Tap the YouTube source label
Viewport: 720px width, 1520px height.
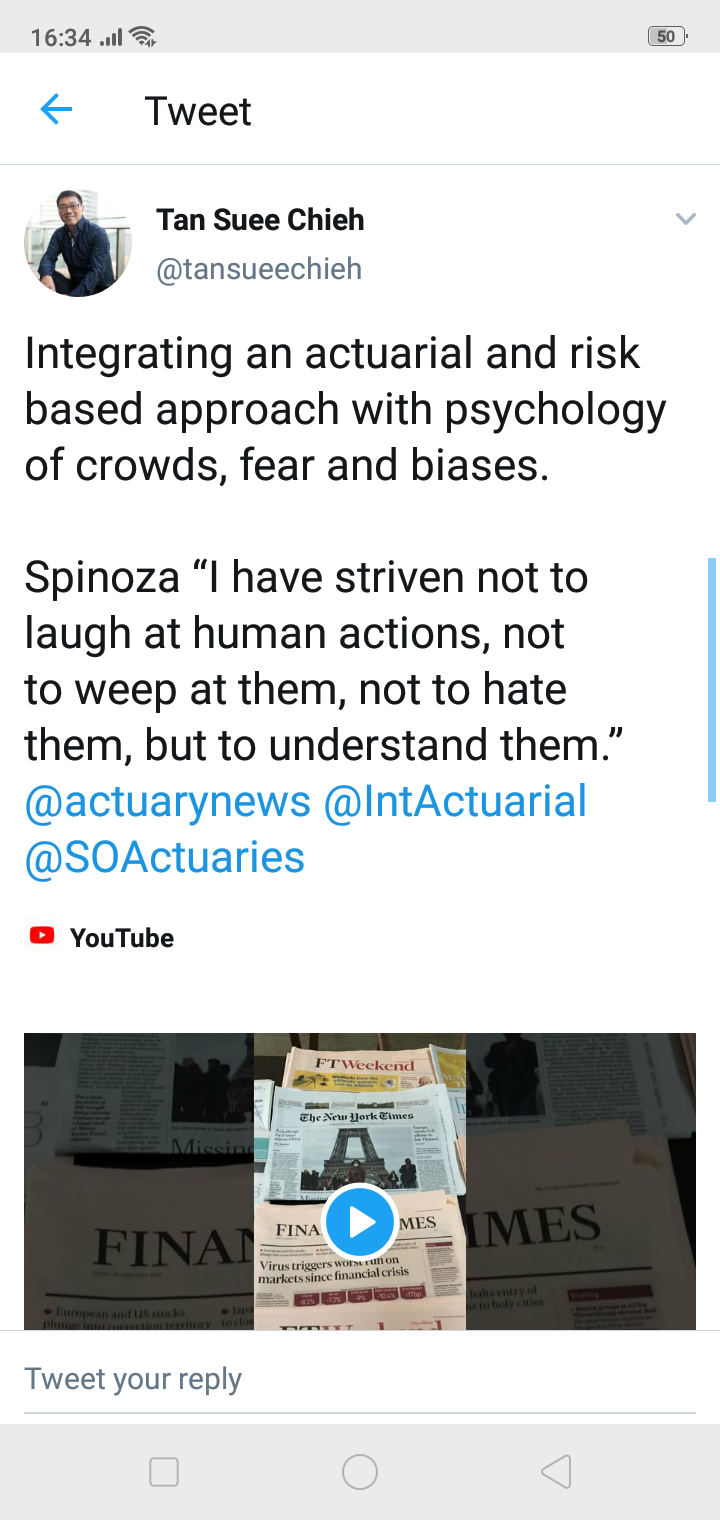point(122,938)
